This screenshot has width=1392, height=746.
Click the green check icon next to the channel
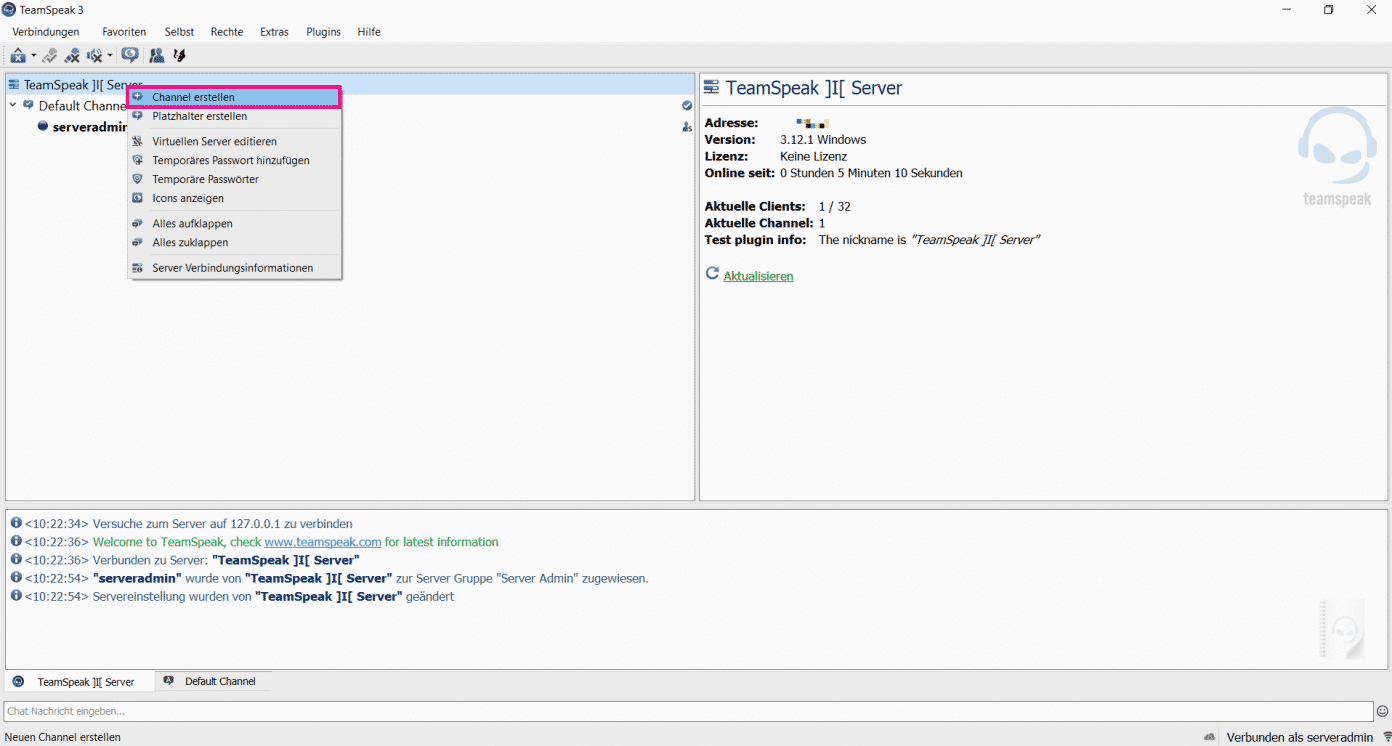click(x=686, y=105)
